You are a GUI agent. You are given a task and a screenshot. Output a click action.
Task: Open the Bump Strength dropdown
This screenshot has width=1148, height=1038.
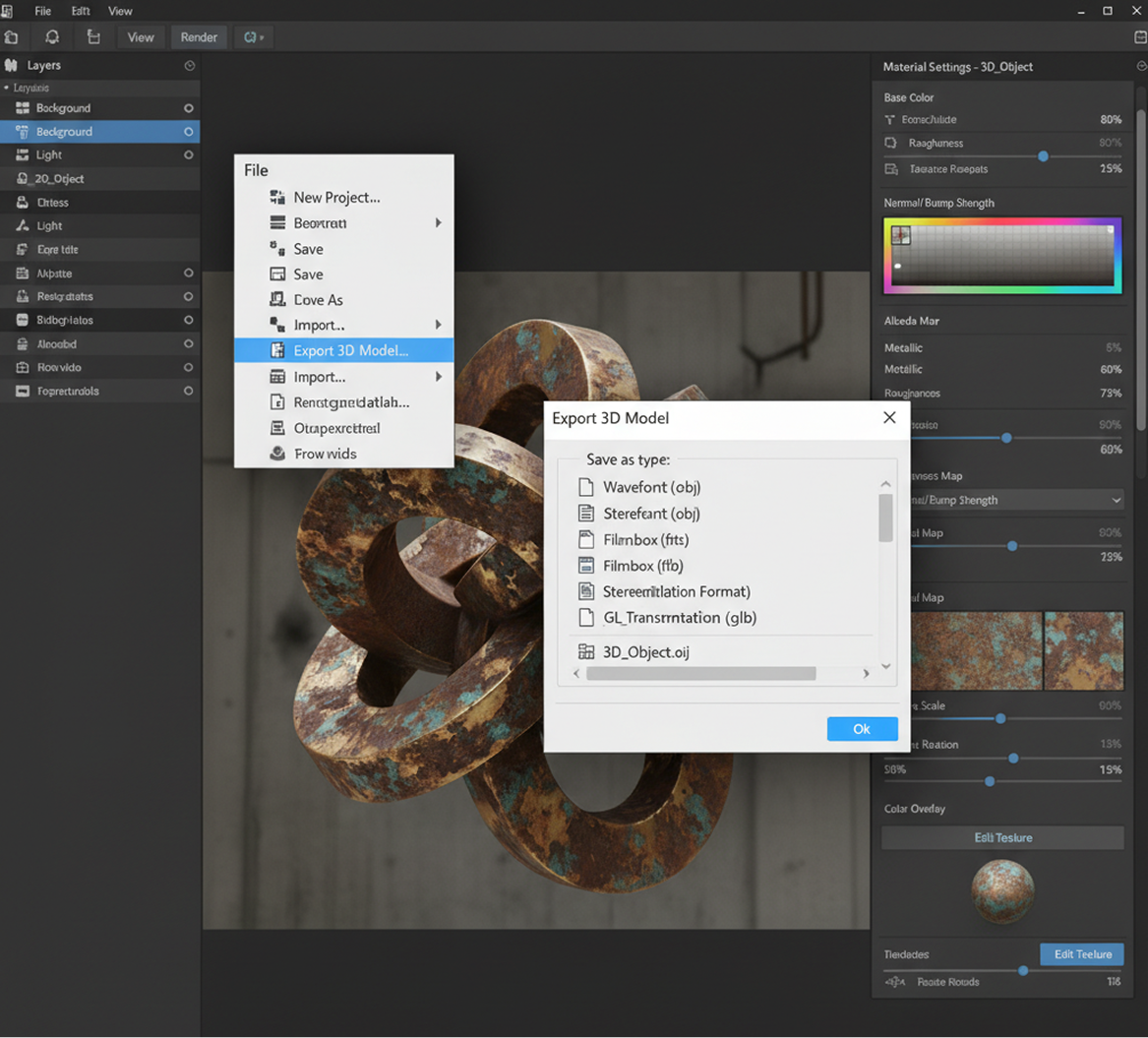tap(1116, 501)
